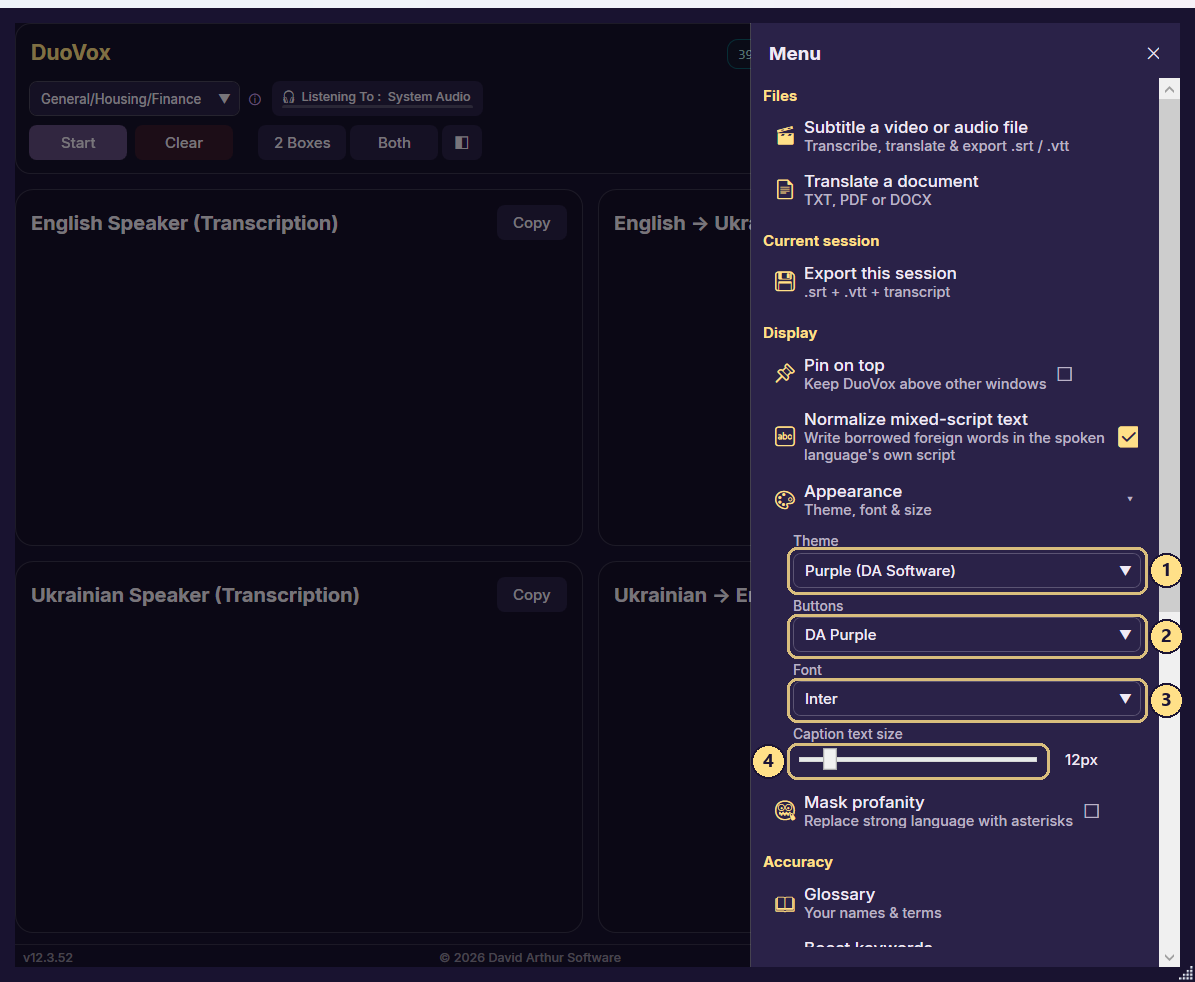This screenshot has height=982, width=1195.
Task: Open the Font dropdown showing Inter
Action: click(966, 699)
